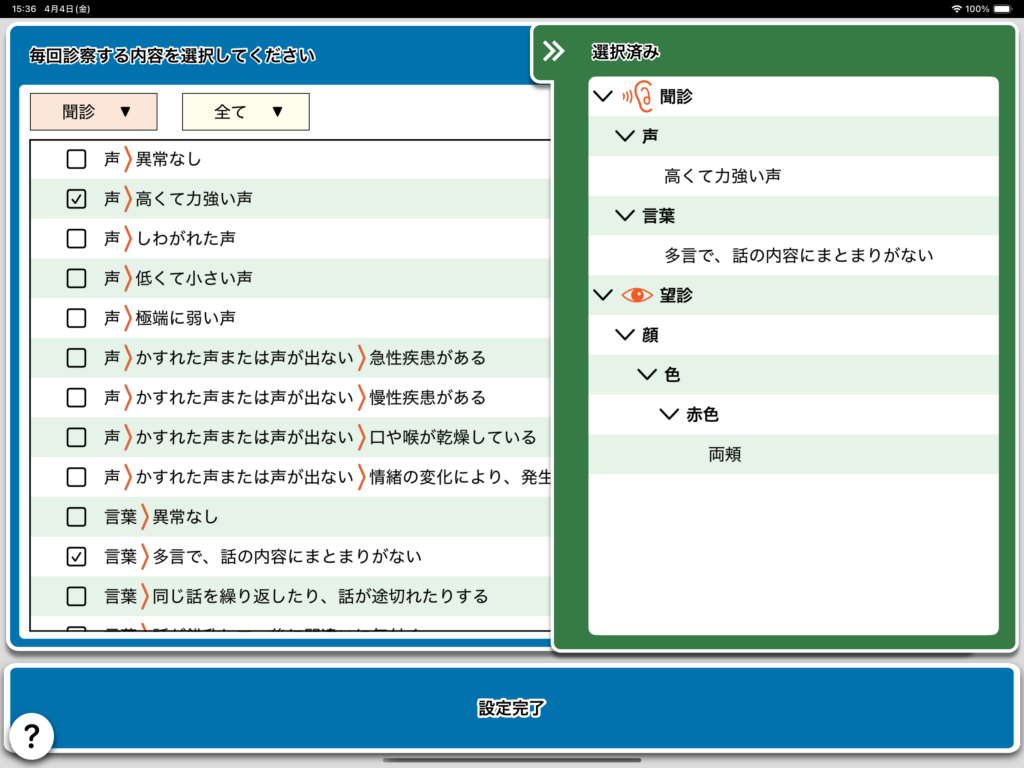
Task: Select 両頬 in the selected list
Action: point(725,455)
